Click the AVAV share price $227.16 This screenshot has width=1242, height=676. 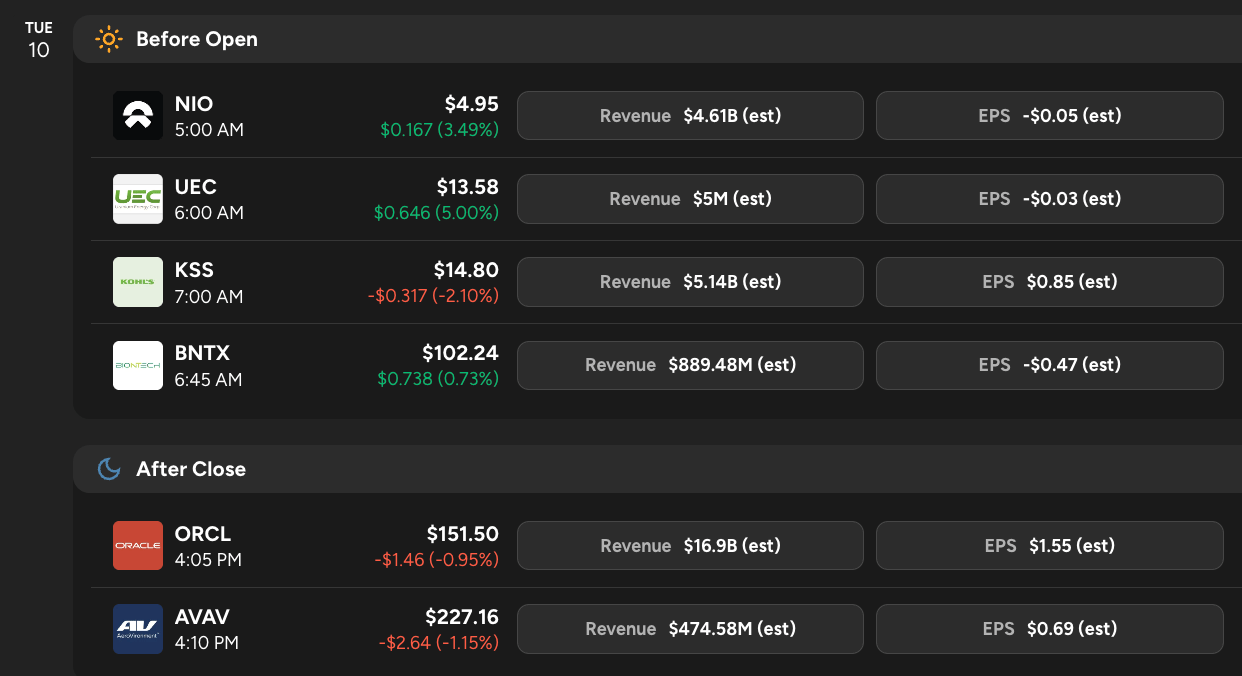pos(461,617)
